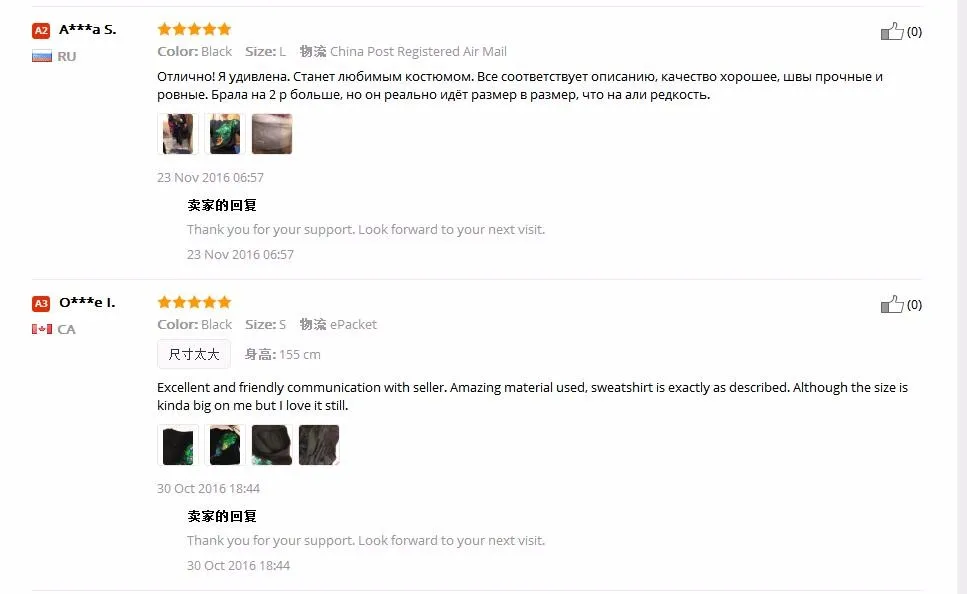Click thumbs-up icon on O***e I. review
The width and height of the screenshot is (967, 594).
pyautogui.click(x=892, y=304)
